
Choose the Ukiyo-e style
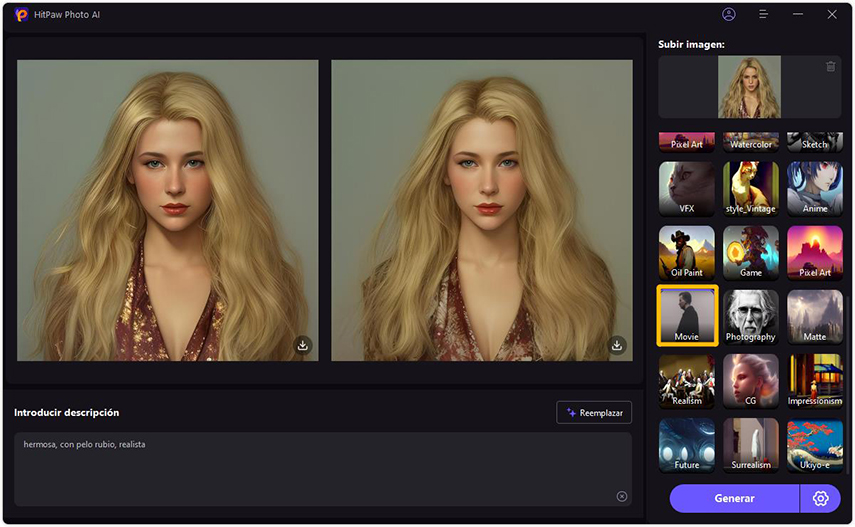pyautogui.click(x=814, y=444)
